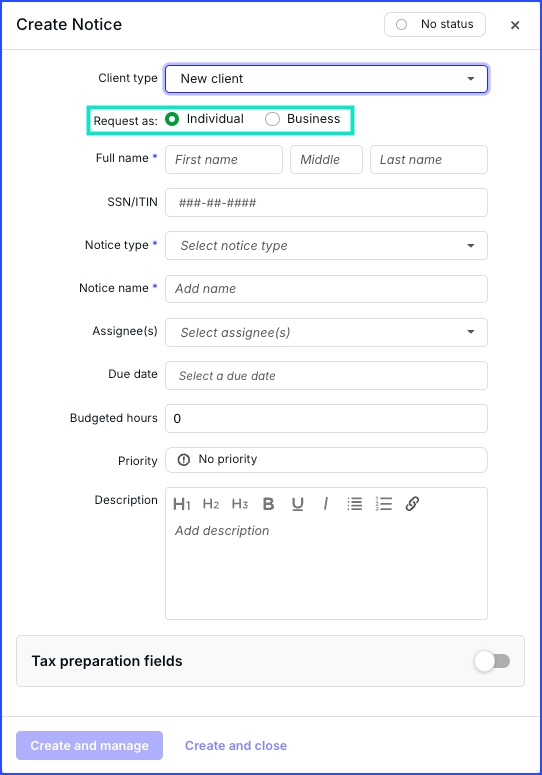Toggle italic in description toolbar

tap(325, 504)
